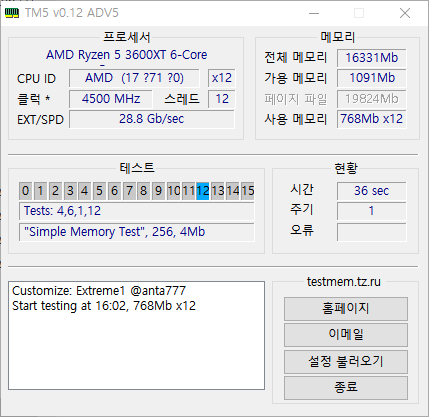Click the 28.8 Gb/sec speed field
Image resolution: width=429 pixels, height=417 pixels.
click(x=152, y=119)
